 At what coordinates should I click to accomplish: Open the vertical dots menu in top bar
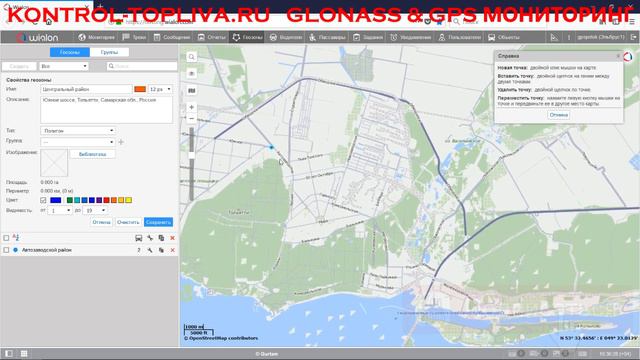coord(569,37)
